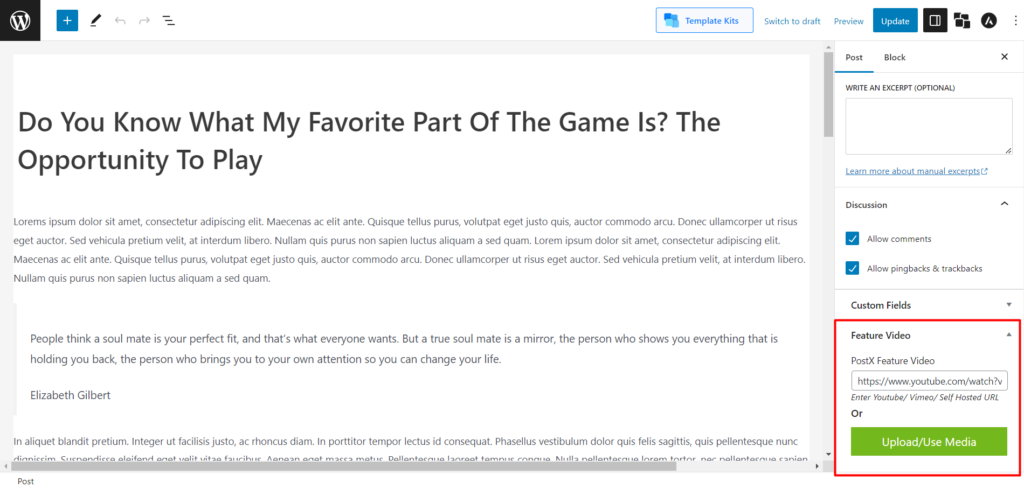
Task: Open the PostX blocks icon
Action: [961, 21]
